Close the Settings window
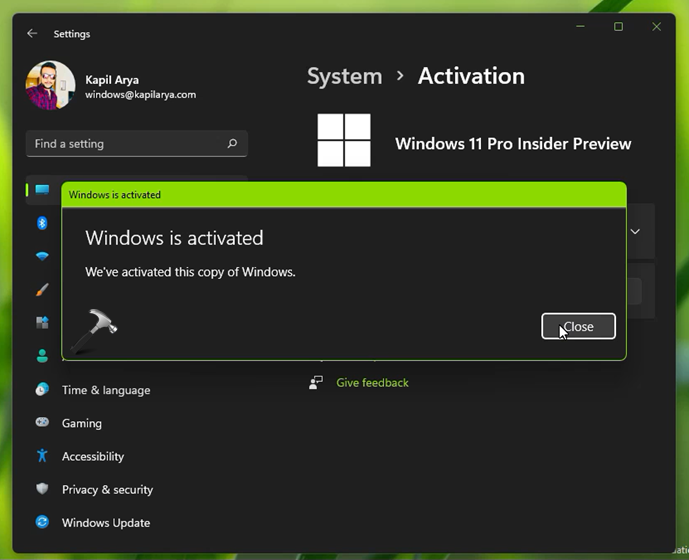This screenshot has height=560, width=689. click(656, 26)
